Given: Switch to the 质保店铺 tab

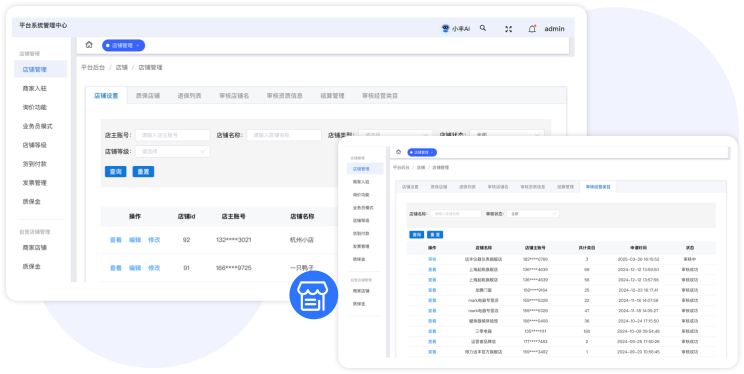Looking at the screenshot, I should [x=148, y=95].
